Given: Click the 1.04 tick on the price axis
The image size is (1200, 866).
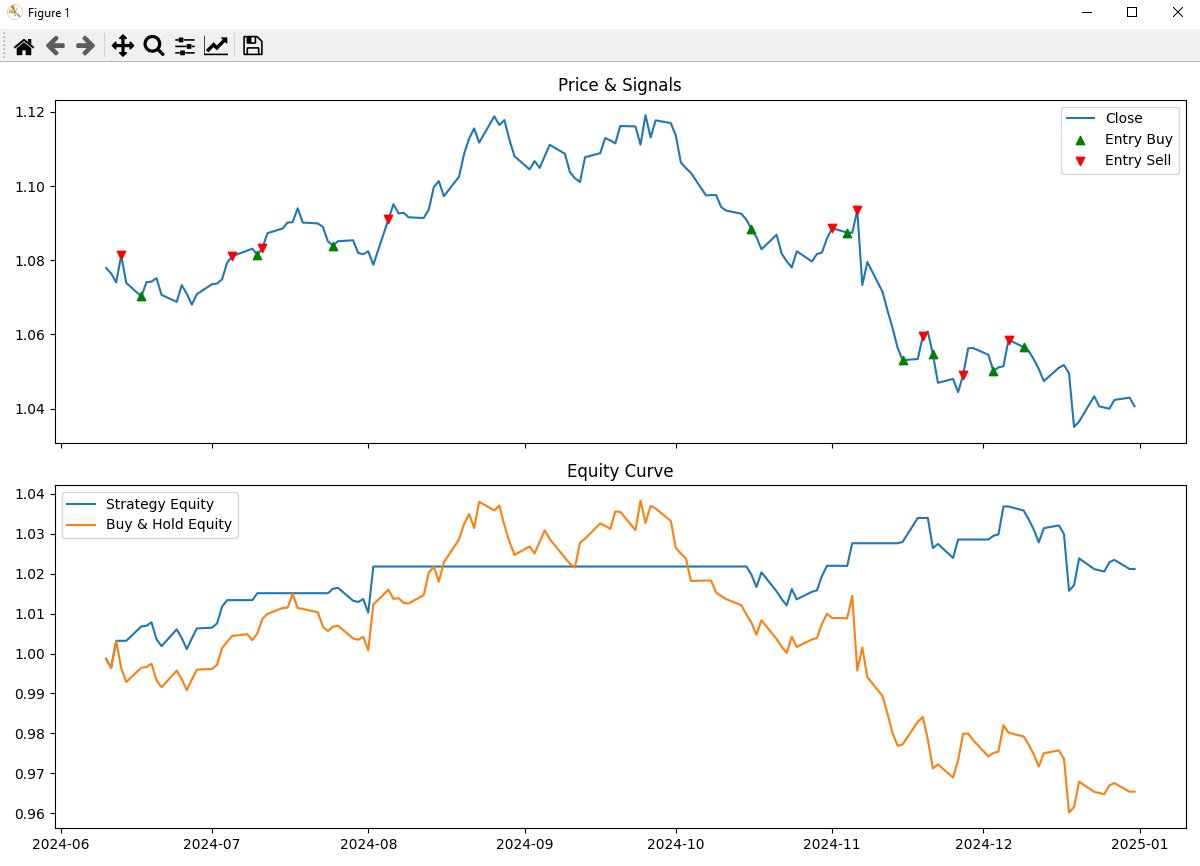Looking at the screenshot, I should pos(30,409).
